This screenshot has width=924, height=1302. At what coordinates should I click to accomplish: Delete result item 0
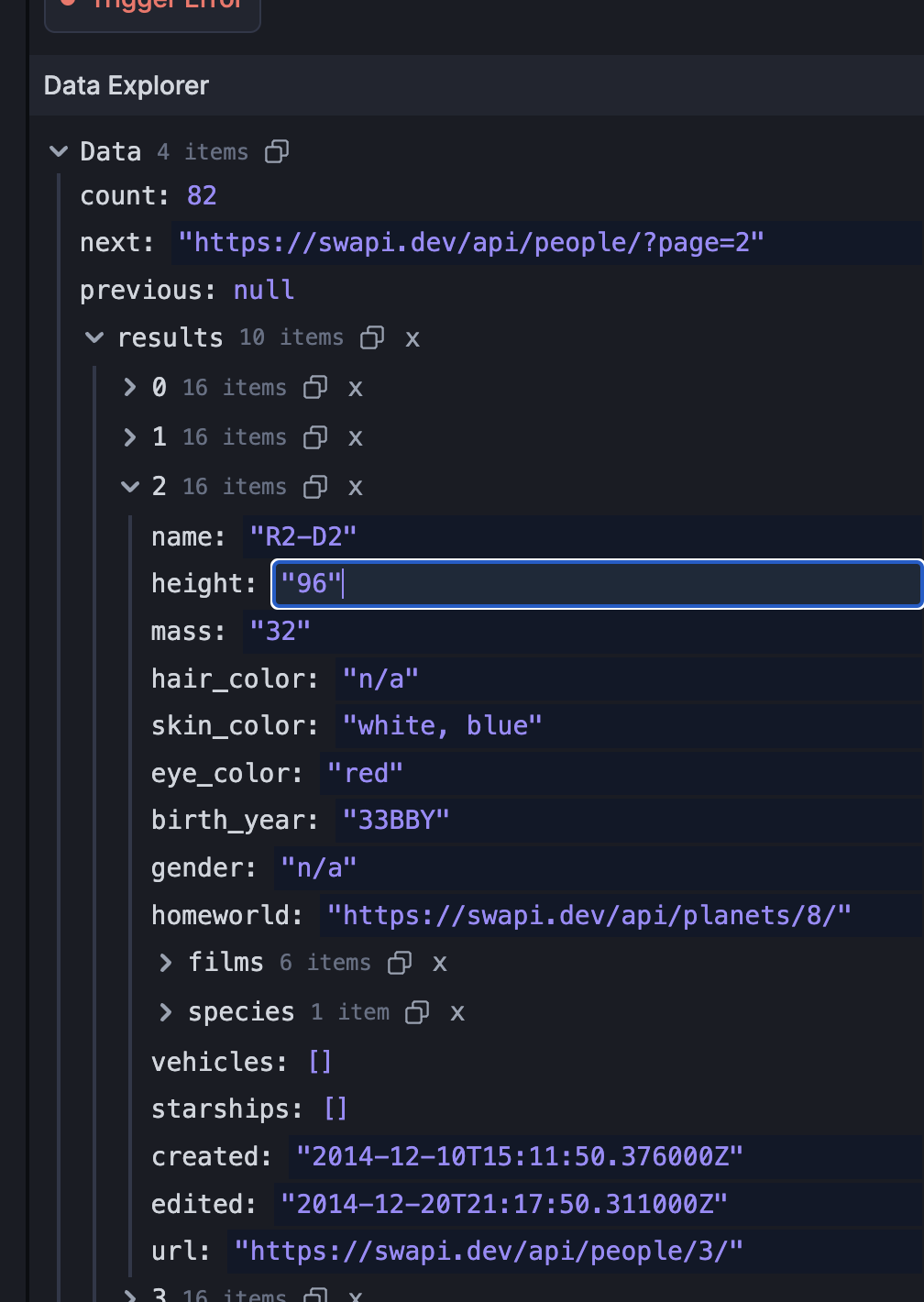tap(356, 389)
